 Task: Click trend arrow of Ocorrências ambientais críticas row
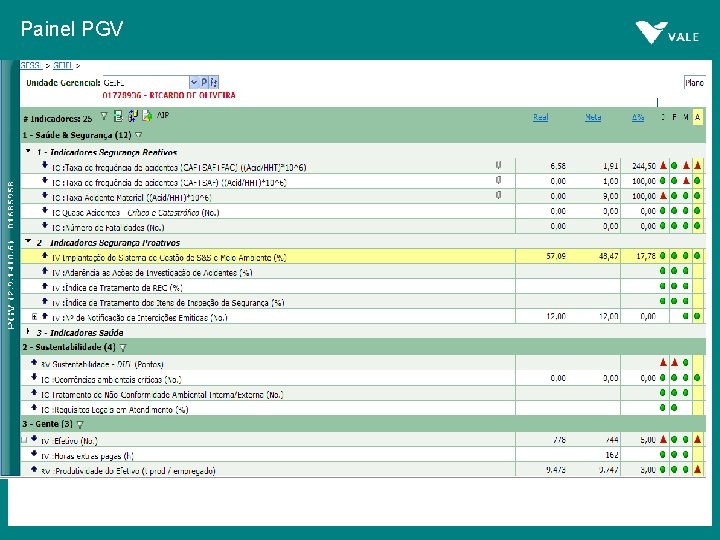[34, 377]
